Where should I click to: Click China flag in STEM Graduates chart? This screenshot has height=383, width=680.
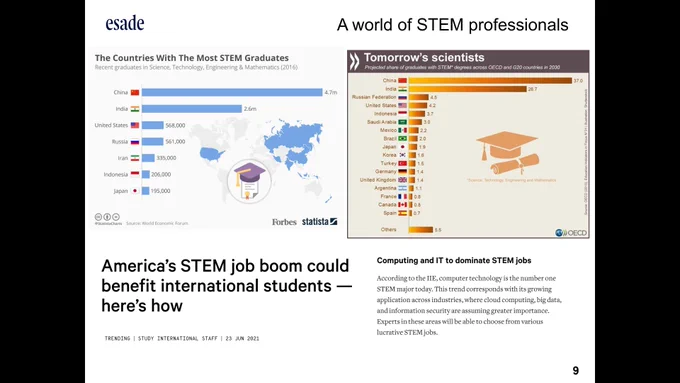pyautogui.click(x=135, y=92)
